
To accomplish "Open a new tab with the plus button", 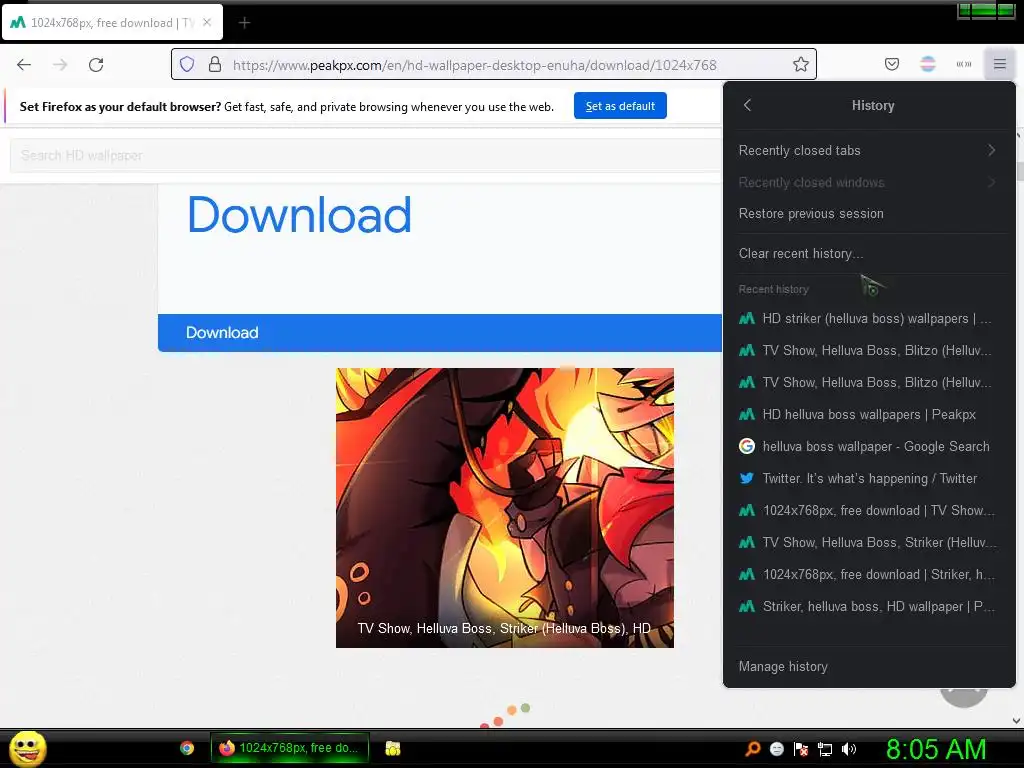I will click(x=244, y=23).
